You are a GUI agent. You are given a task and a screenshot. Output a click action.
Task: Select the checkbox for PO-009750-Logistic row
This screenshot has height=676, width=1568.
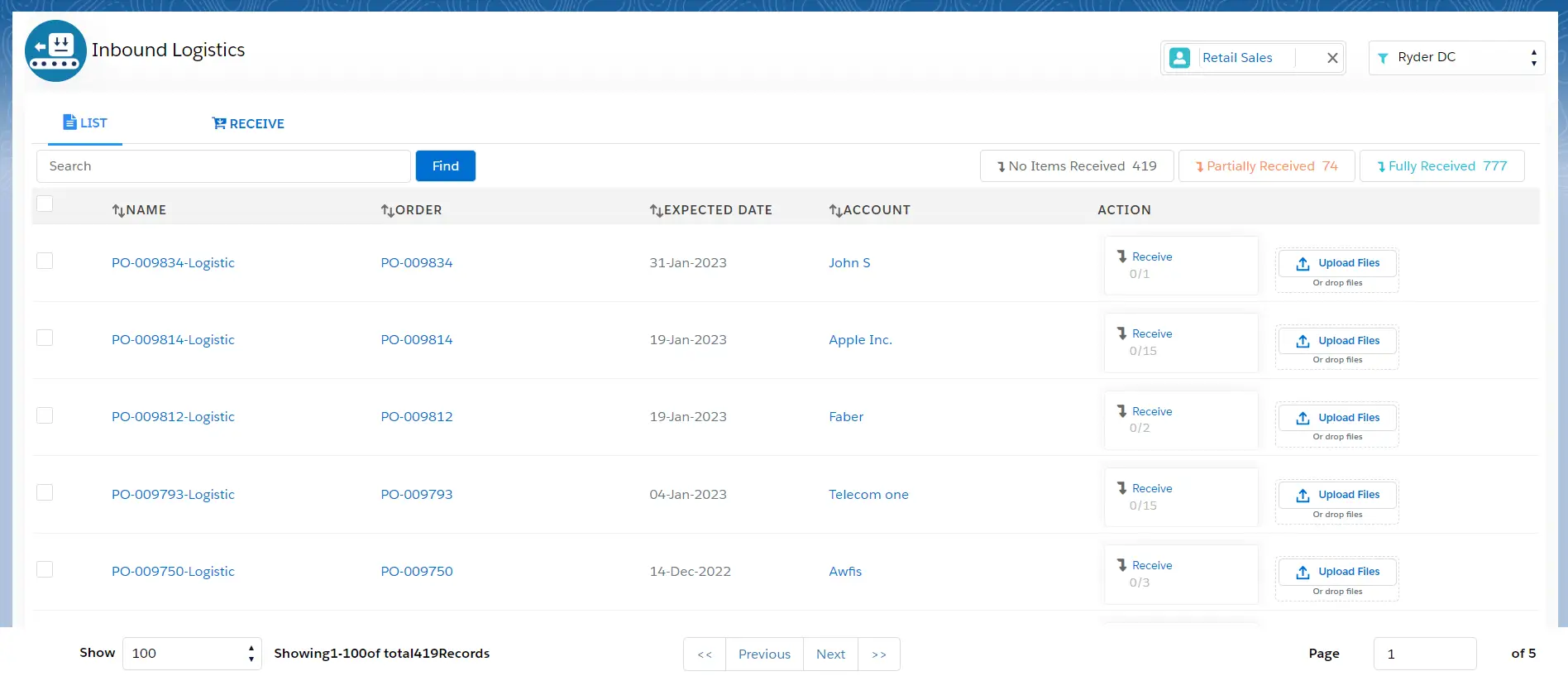click(x=45, y=569)
